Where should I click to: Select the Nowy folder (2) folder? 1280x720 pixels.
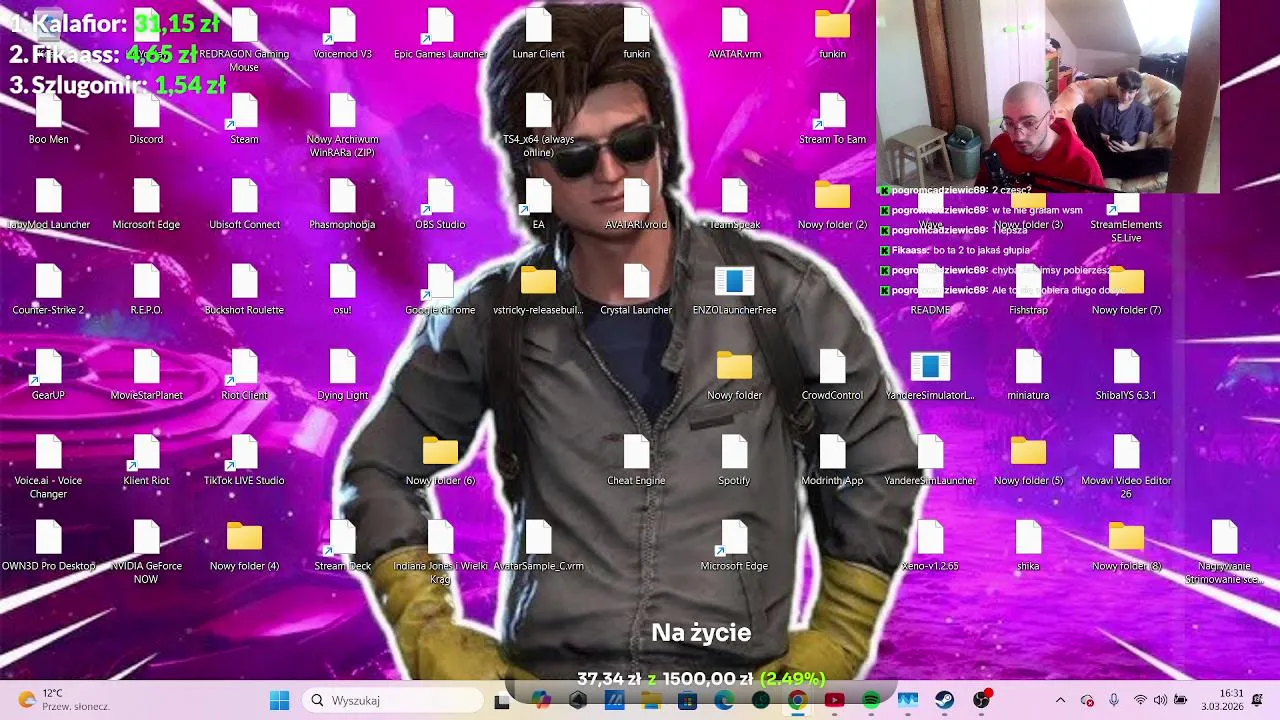click(x=832, y=204)
